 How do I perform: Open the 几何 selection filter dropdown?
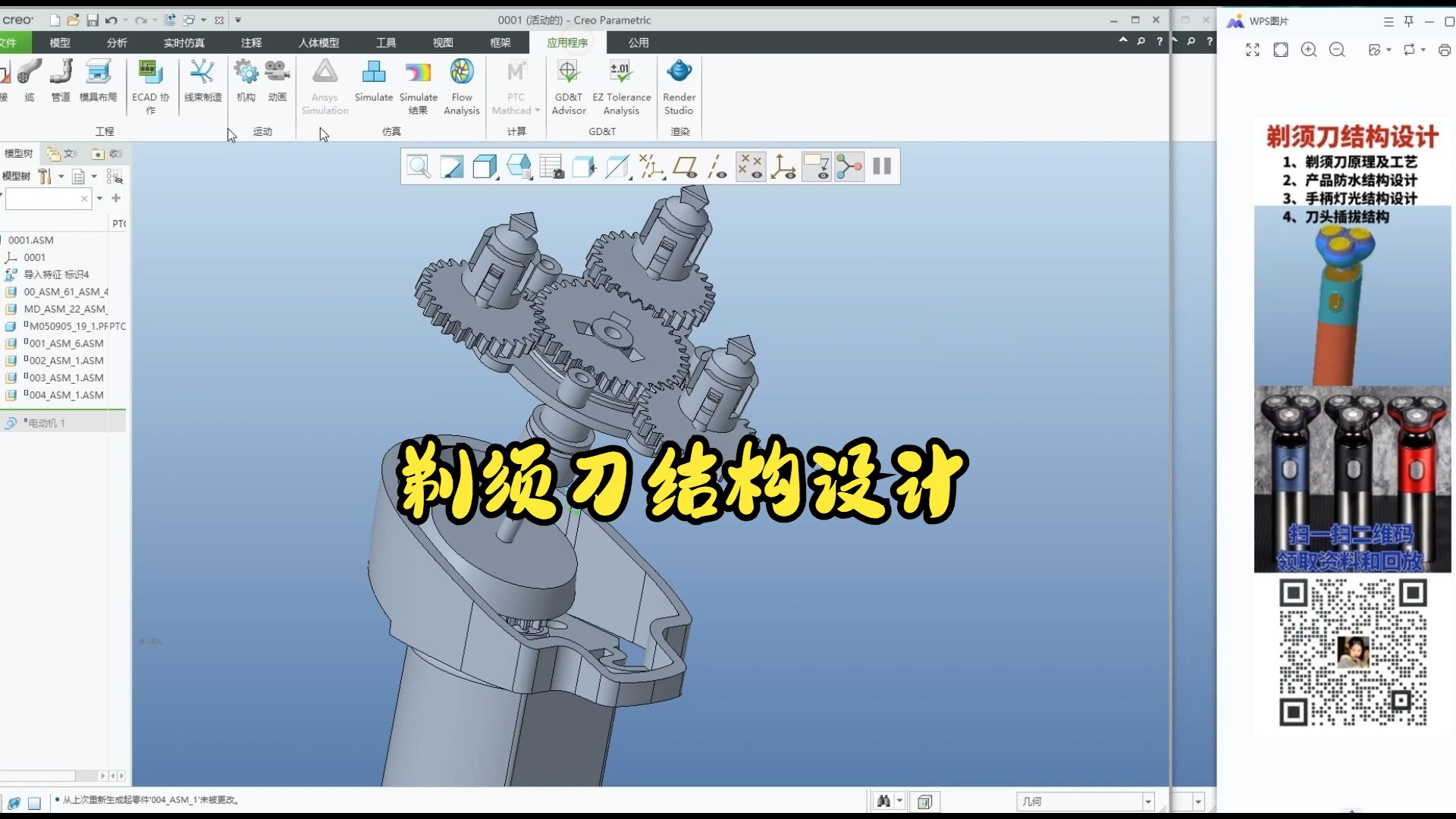1148,802
